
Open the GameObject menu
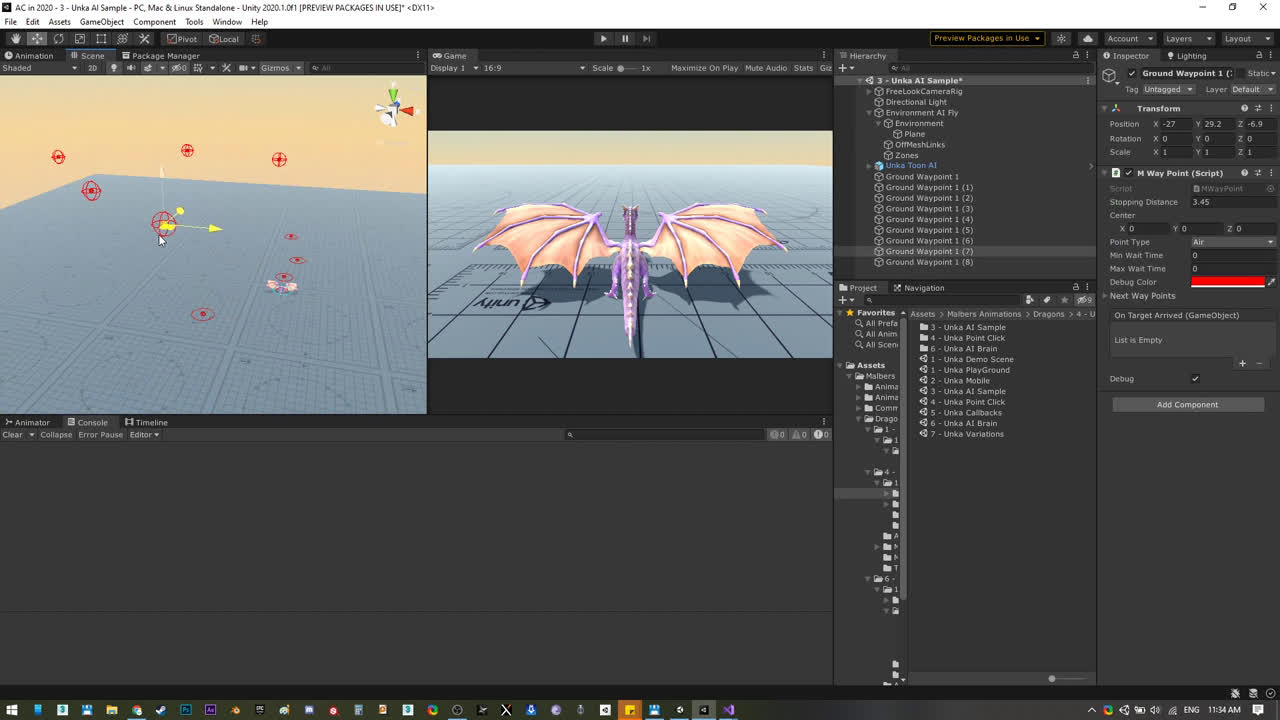(101, 22)
